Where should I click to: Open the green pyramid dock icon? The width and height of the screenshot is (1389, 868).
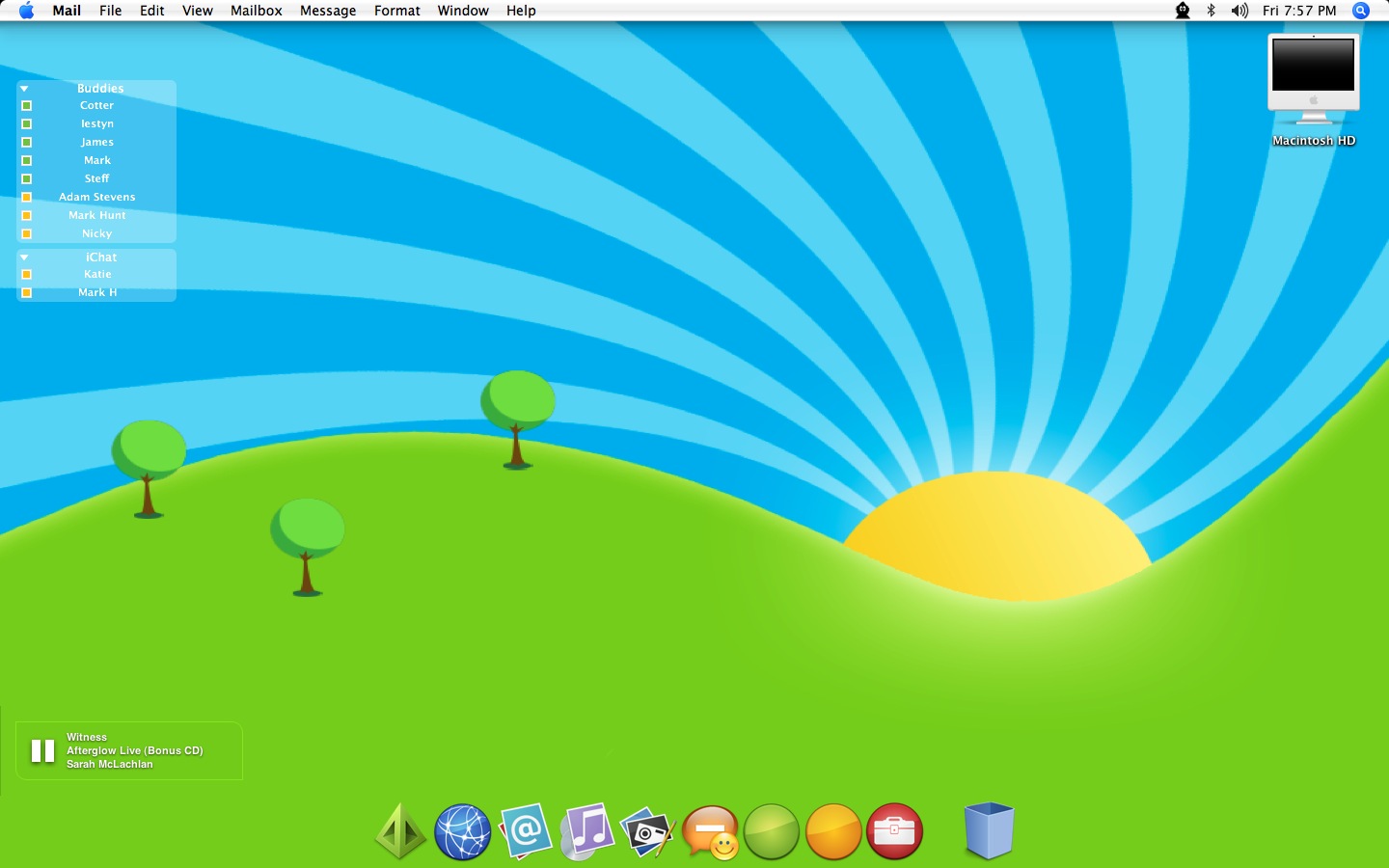400,831
